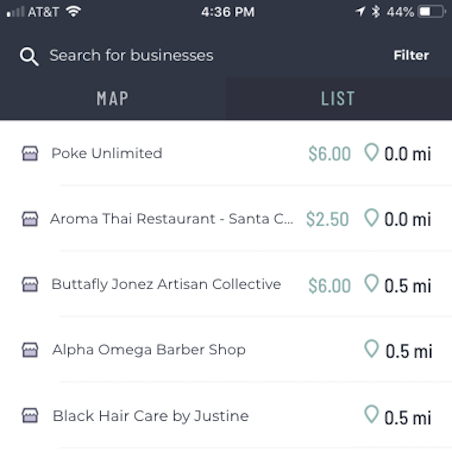Click the storefront icon beside Buttafly Jonez
The image size is (452, 452).
pyautogui.click(x=30, y=284)
